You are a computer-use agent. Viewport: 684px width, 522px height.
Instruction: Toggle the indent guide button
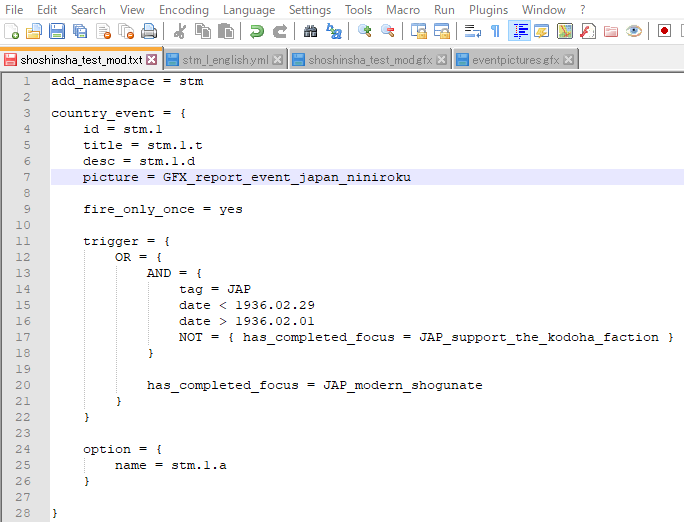[x=519, y=31]
